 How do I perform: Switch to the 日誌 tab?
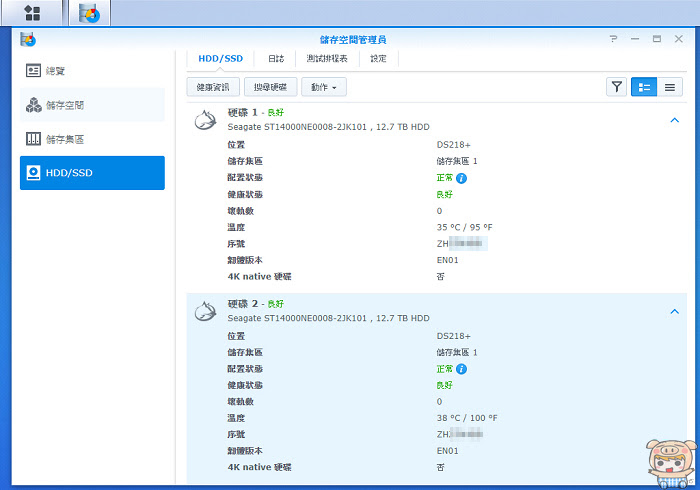point(276,58)
